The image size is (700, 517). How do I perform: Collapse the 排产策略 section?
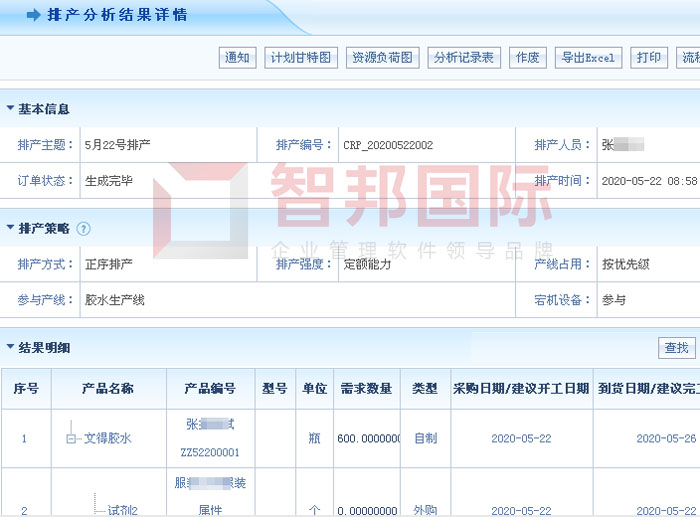(10, 228)
